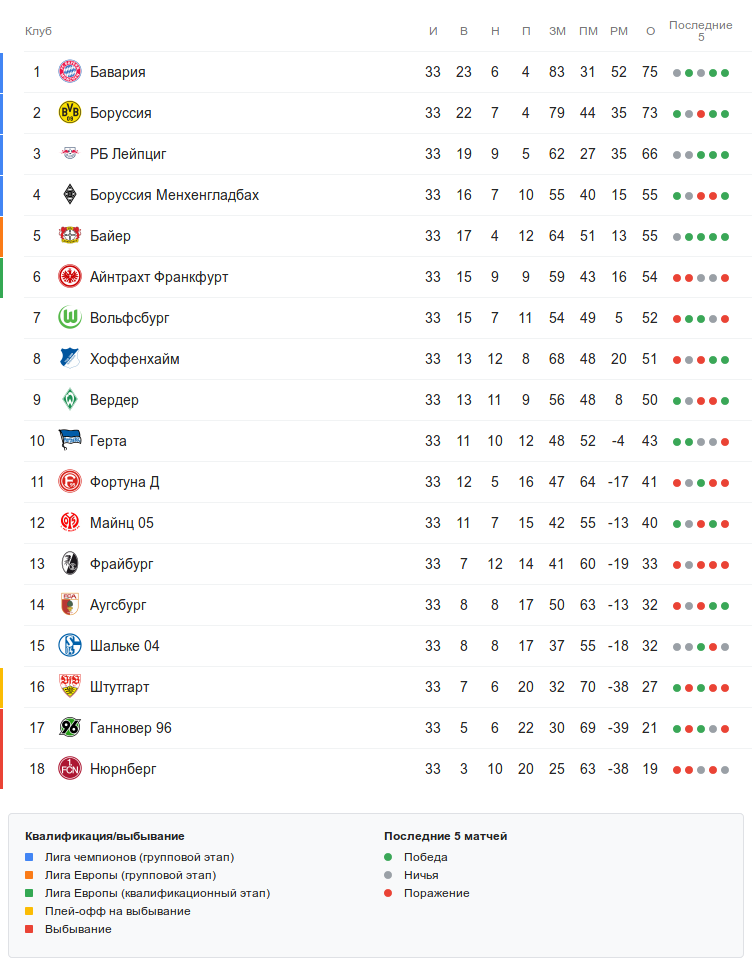The width and height of the screenshot is (752, 966).
Task: Click the green Победа legend dot
Action: (x=388, y=857)
